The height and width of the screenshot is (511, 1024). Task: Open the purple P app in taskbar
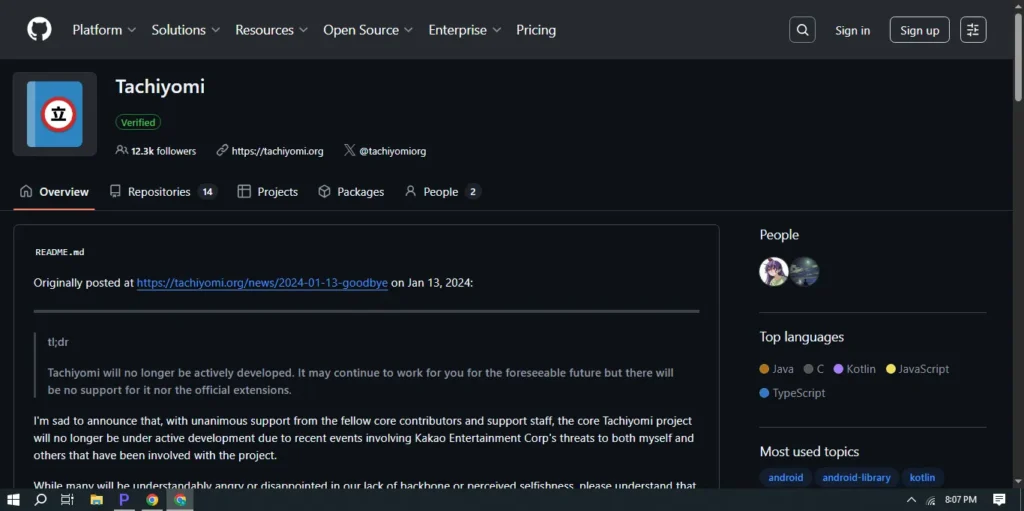click(x=123, y=500)
